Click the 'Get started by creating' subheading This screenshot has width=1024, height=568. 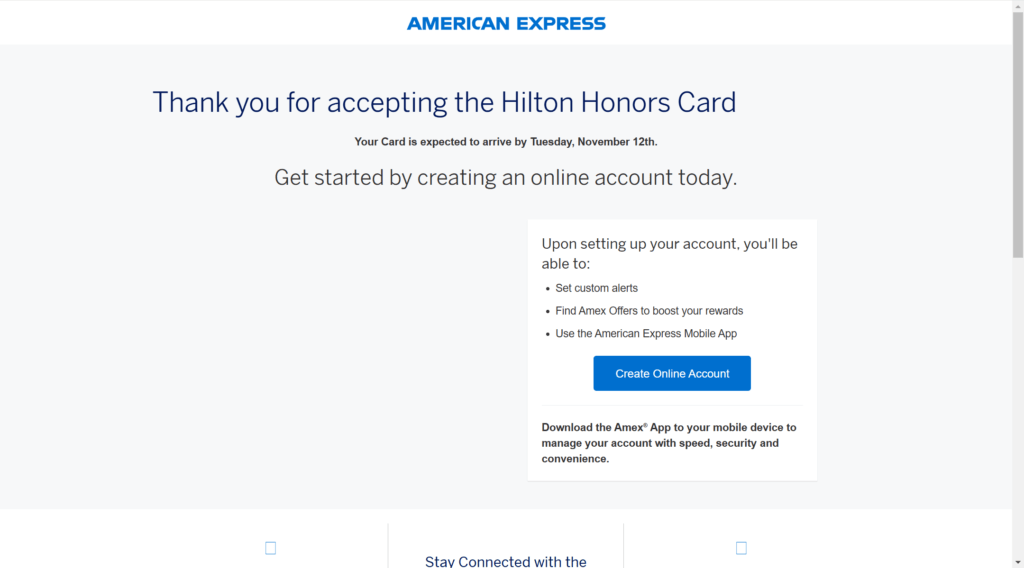[x=506, y=178]
